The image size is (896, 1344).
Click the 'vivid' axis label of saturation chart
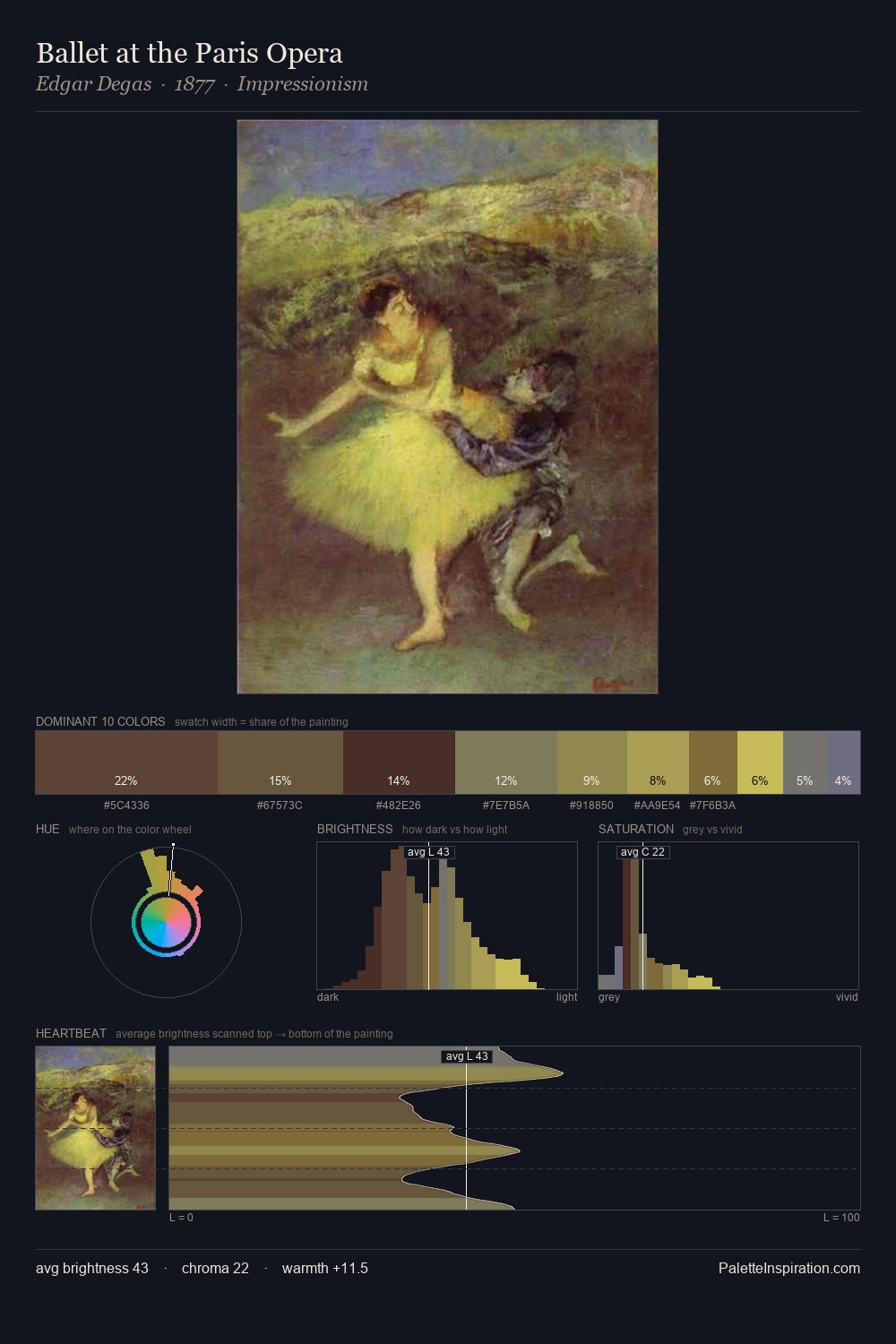847,997
